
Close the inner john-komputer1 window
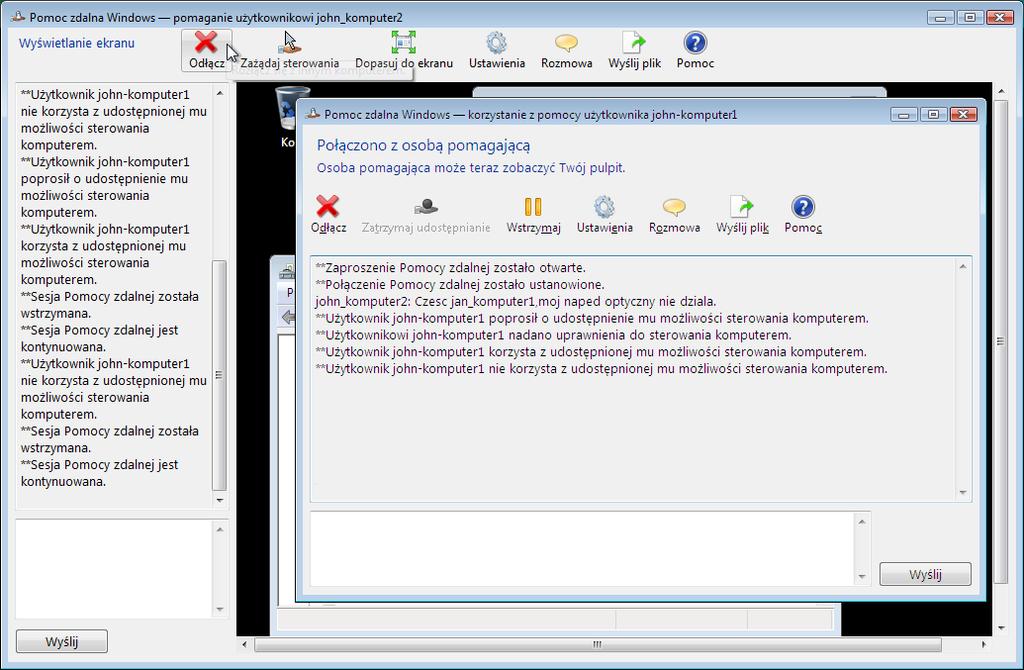click(x=963, y=115)
